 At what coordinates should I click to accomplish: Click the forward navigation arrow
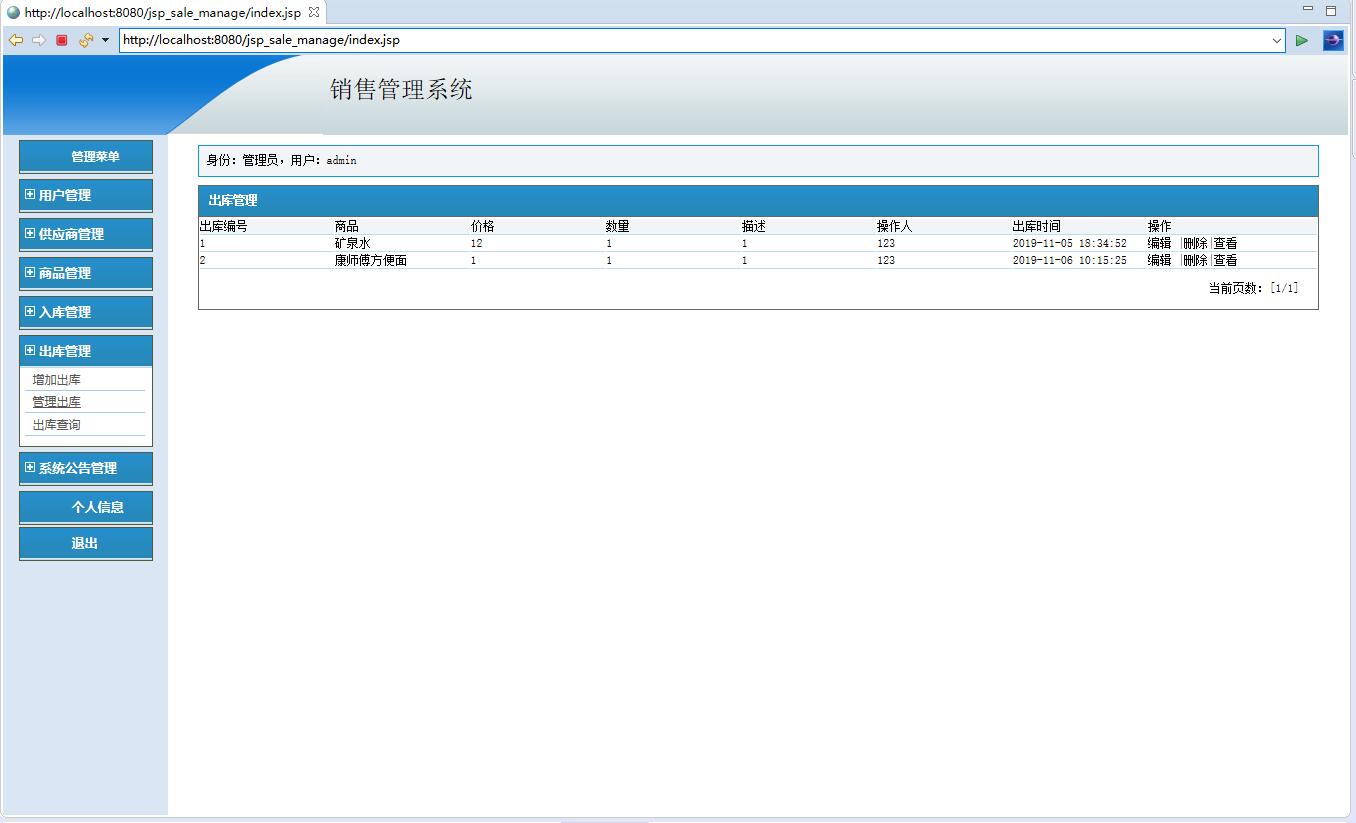[37, 40]
